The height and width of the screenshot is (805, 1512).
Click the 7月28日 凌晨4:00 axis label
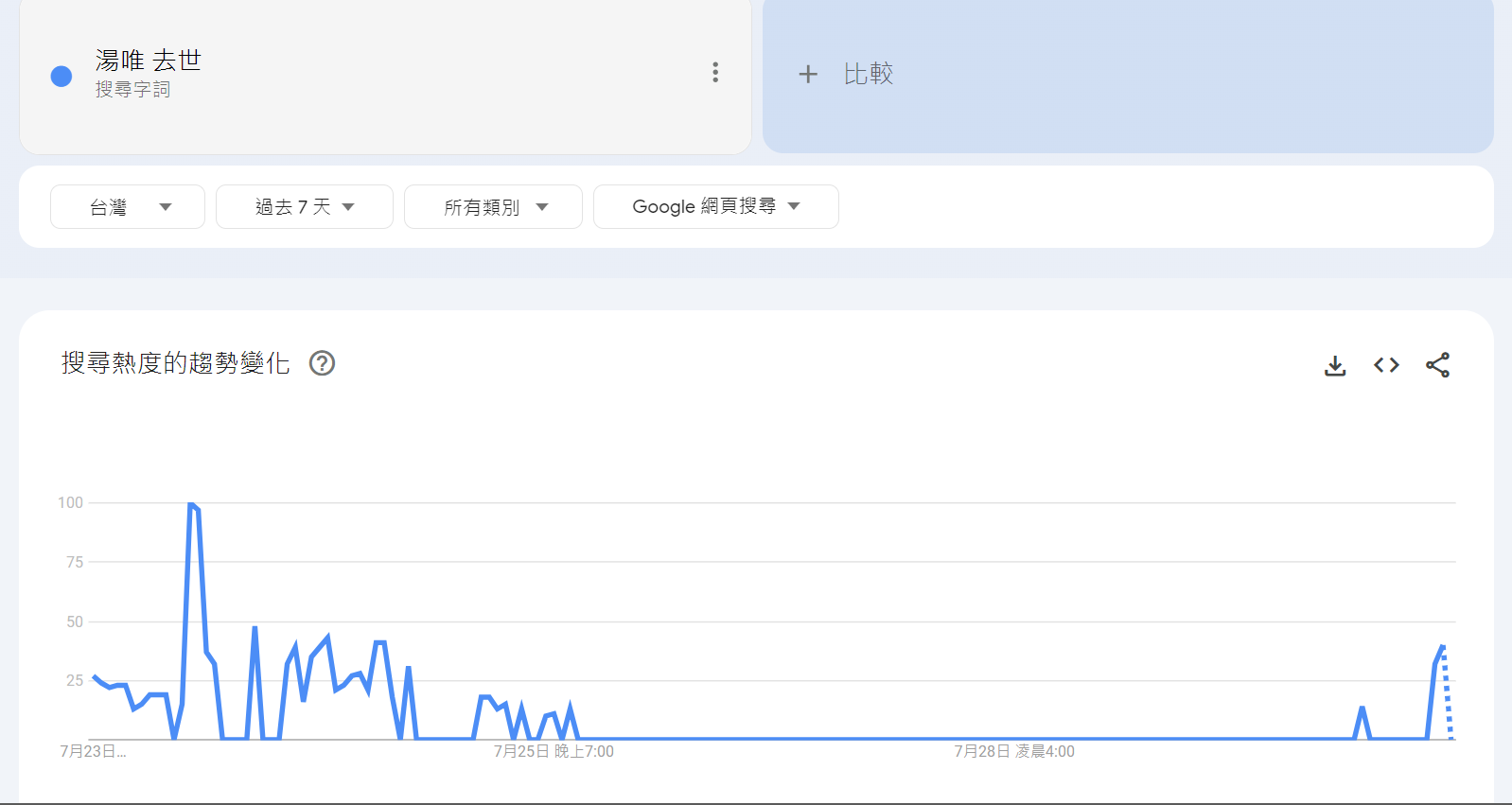1014,751
